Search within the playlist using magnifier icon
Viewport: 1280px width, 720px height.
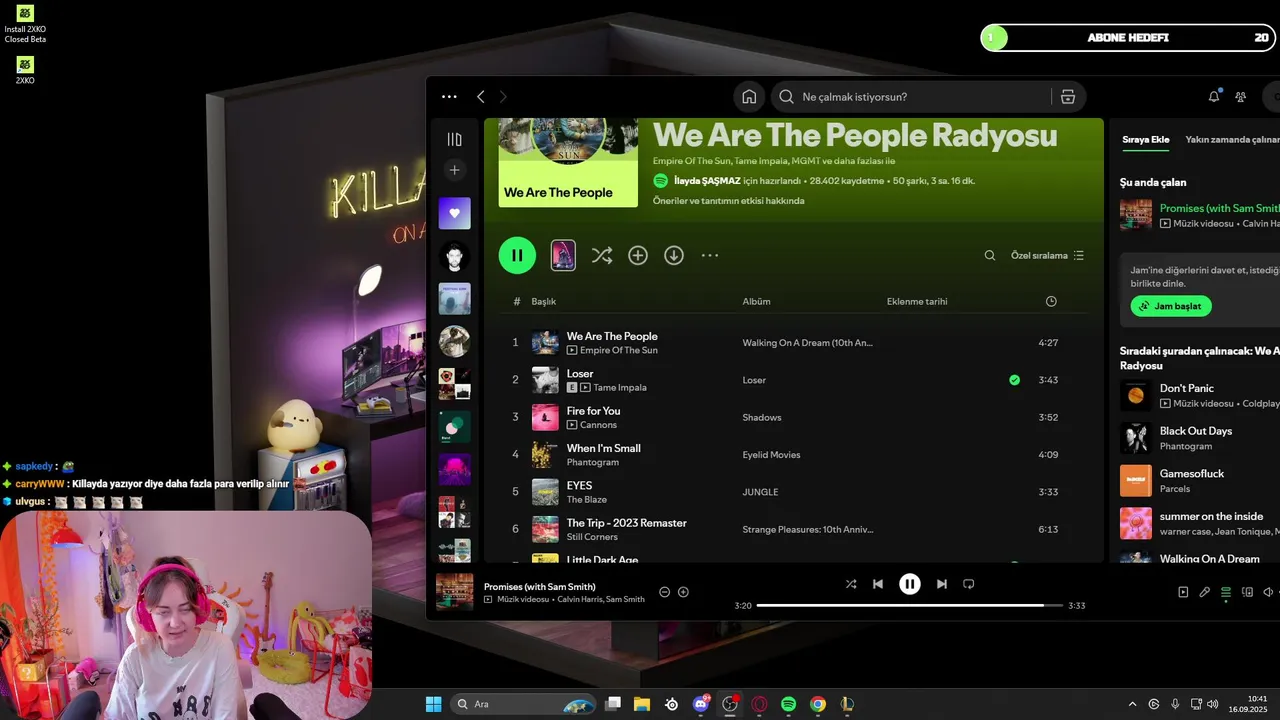pos(990,256)
